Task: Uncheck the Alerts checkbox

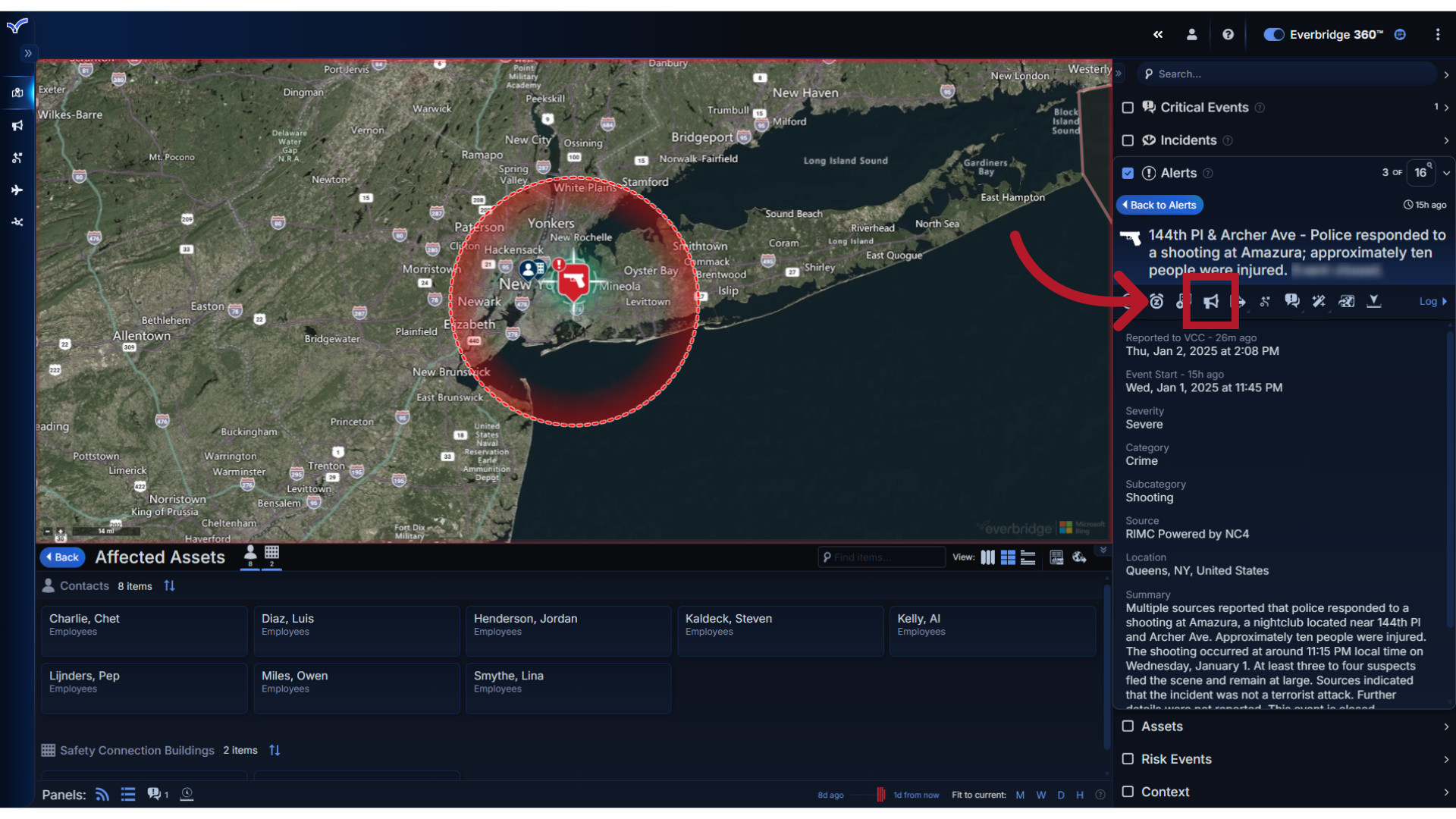Action: pyautogui.click(x=1128, y=173)
